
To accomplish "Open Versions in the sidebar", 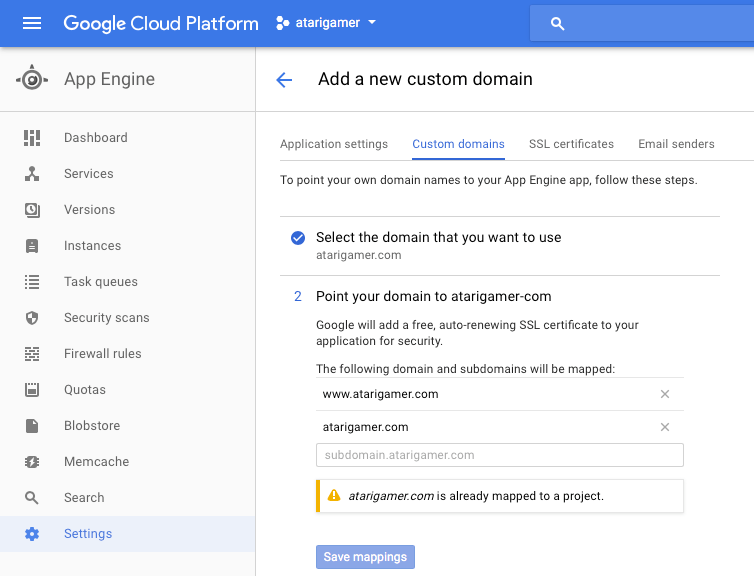I will click(127, 210).
